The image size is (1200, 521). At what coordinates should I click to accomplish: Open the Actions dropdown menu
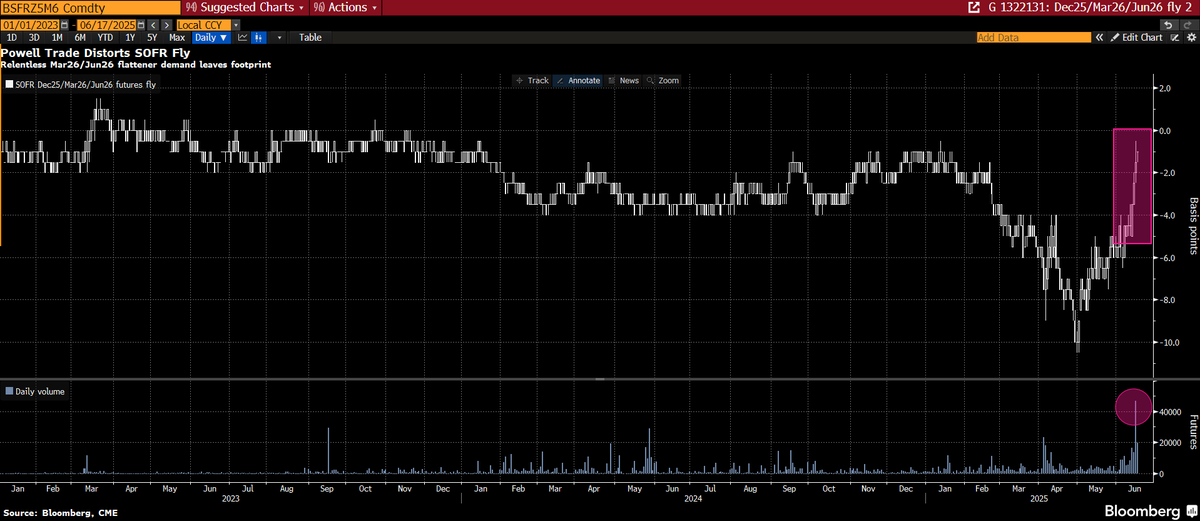[x=346, y=7]
